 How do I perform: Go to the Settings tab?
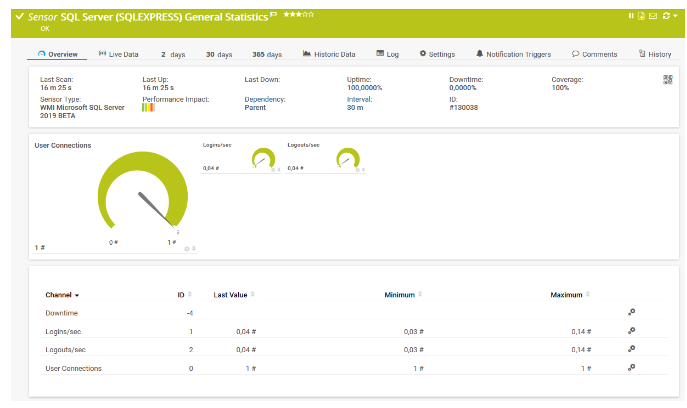click(x=437, y=54)
